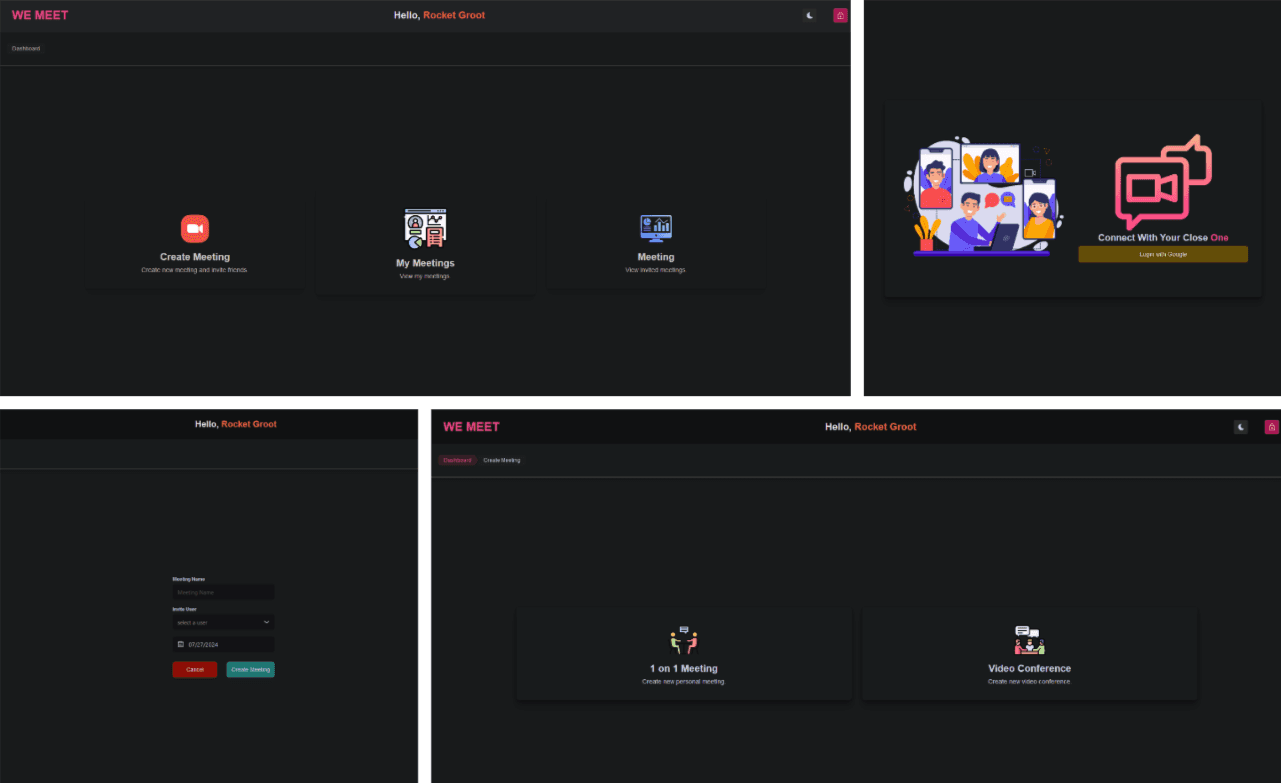Click the pink video chat logo on login screen
1281x783 pixels.
[x=1163, y=182]
